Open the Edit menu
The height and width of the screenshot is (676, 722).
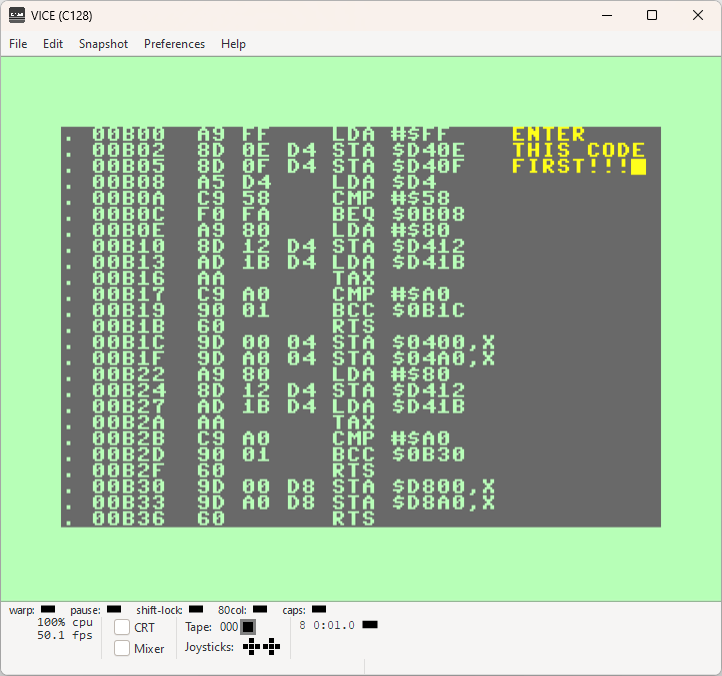[53, 44]
